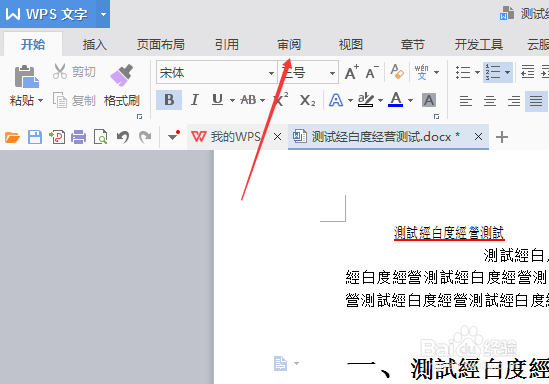Center align text
549x384 pixels.
[490, 101]
